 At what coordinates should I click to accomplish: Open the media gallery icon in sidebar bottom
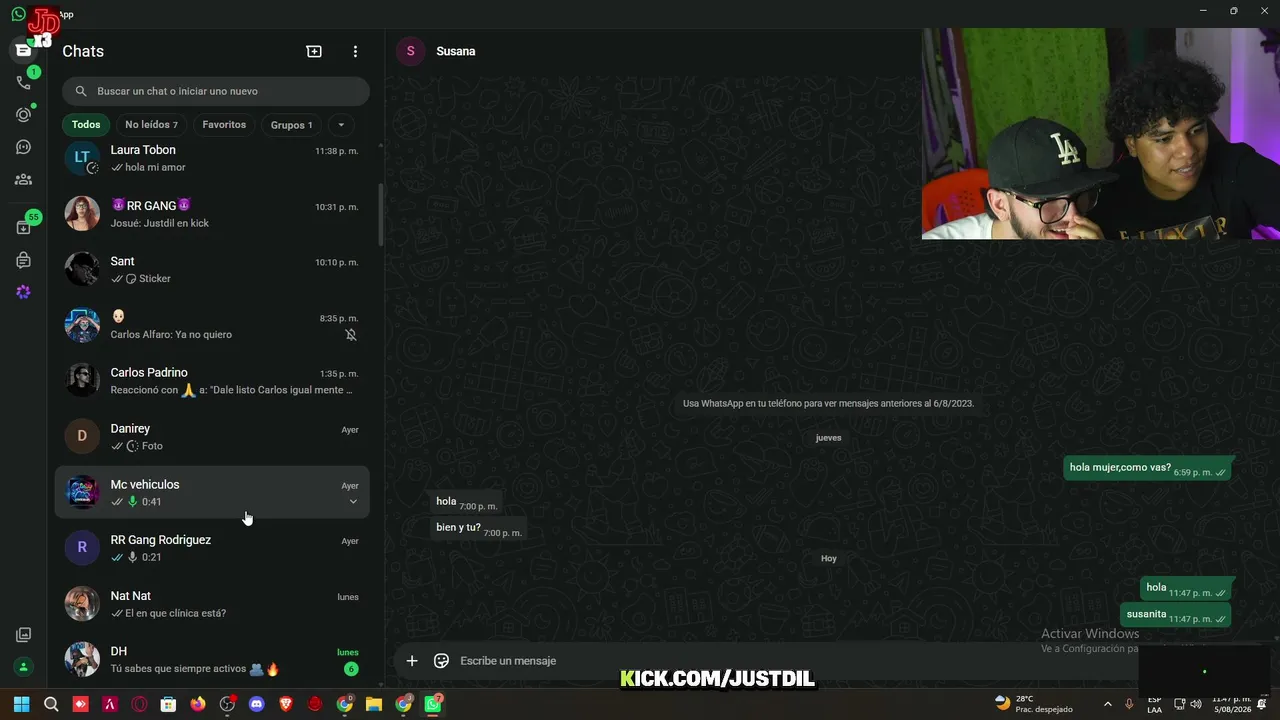point(23,635)
